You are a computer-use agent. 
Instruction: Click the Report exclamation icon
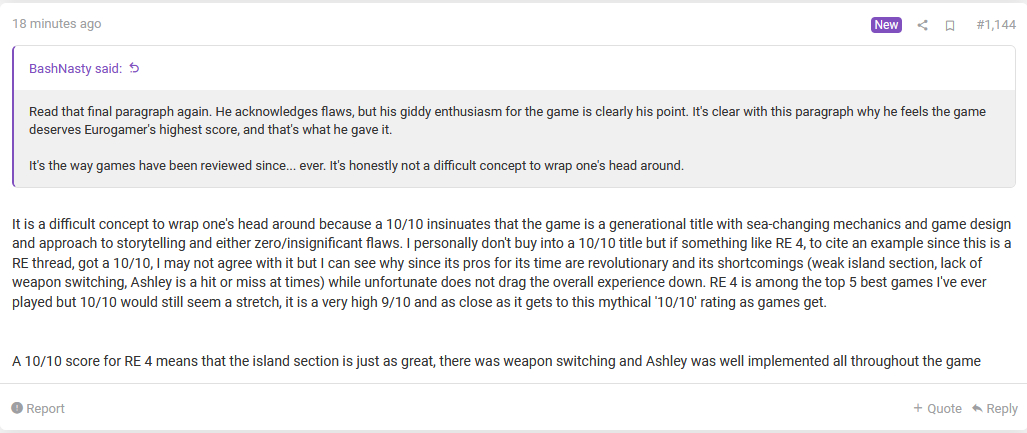click(17, 408)
